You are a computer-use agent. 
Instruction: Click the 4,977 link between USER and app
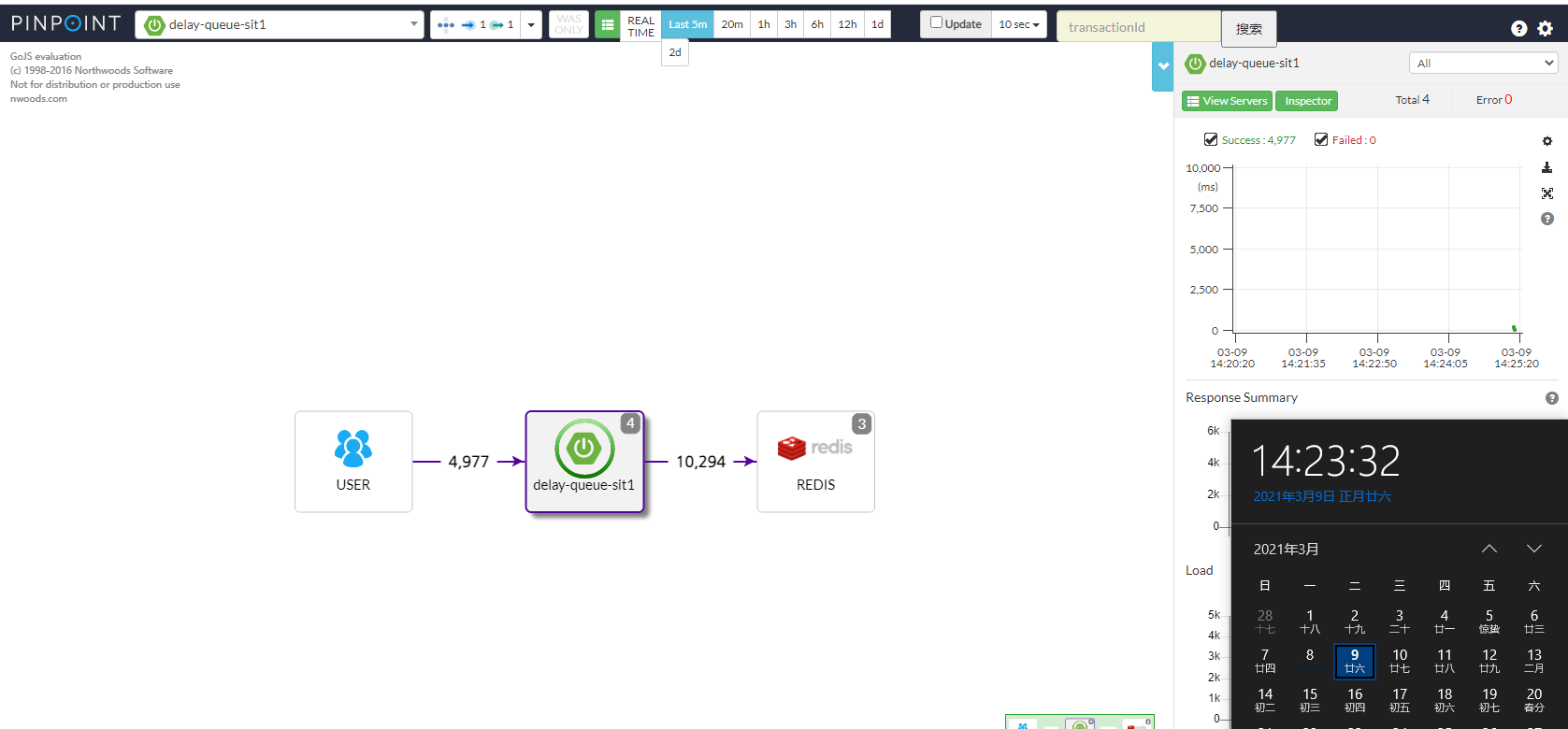tap(468, 462)
